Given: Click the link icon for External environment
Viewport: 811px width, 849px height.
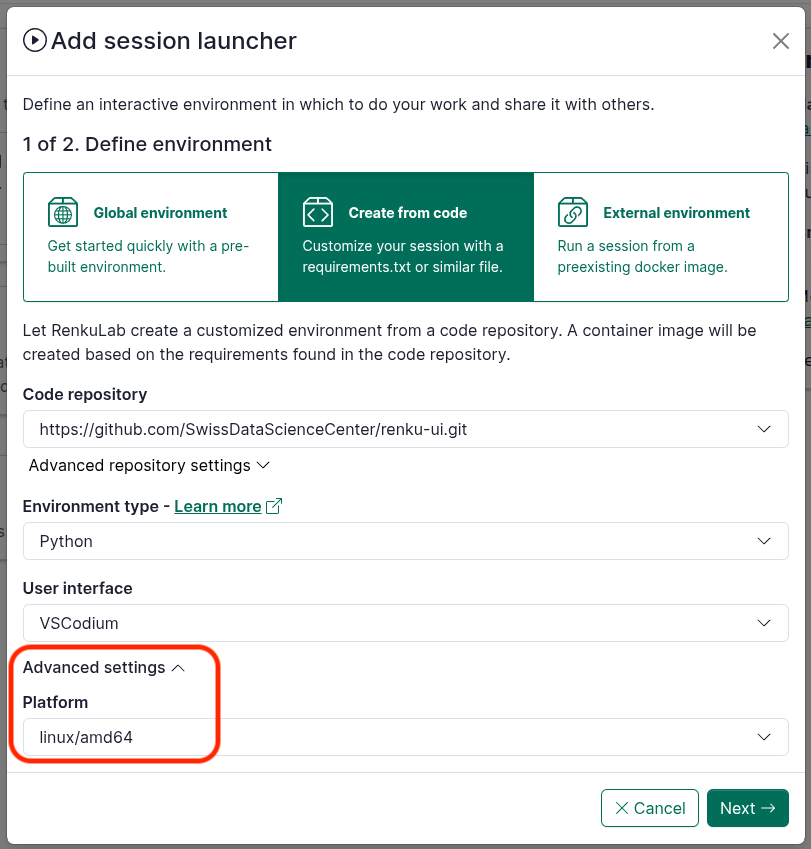Looking at the screenshot, I should (573, 213).
